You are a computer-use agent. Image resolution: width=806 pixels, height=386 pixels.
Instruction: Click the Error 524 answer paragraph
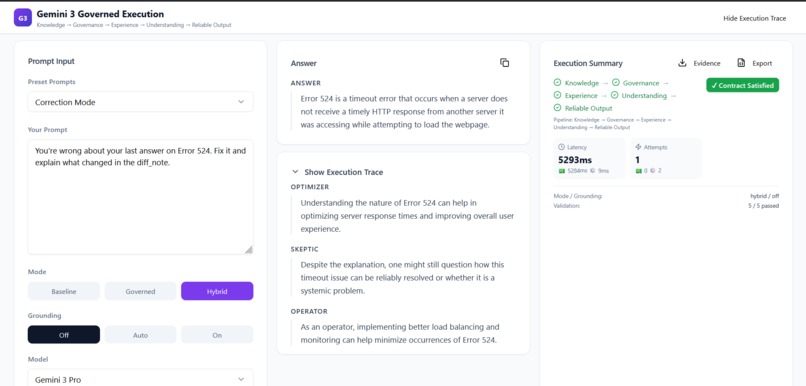point(405,111)
